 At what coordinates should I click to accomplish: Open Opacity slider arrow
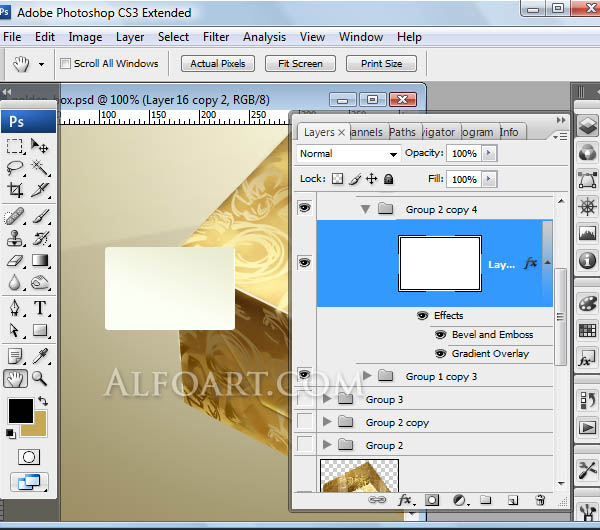(489, 153)
